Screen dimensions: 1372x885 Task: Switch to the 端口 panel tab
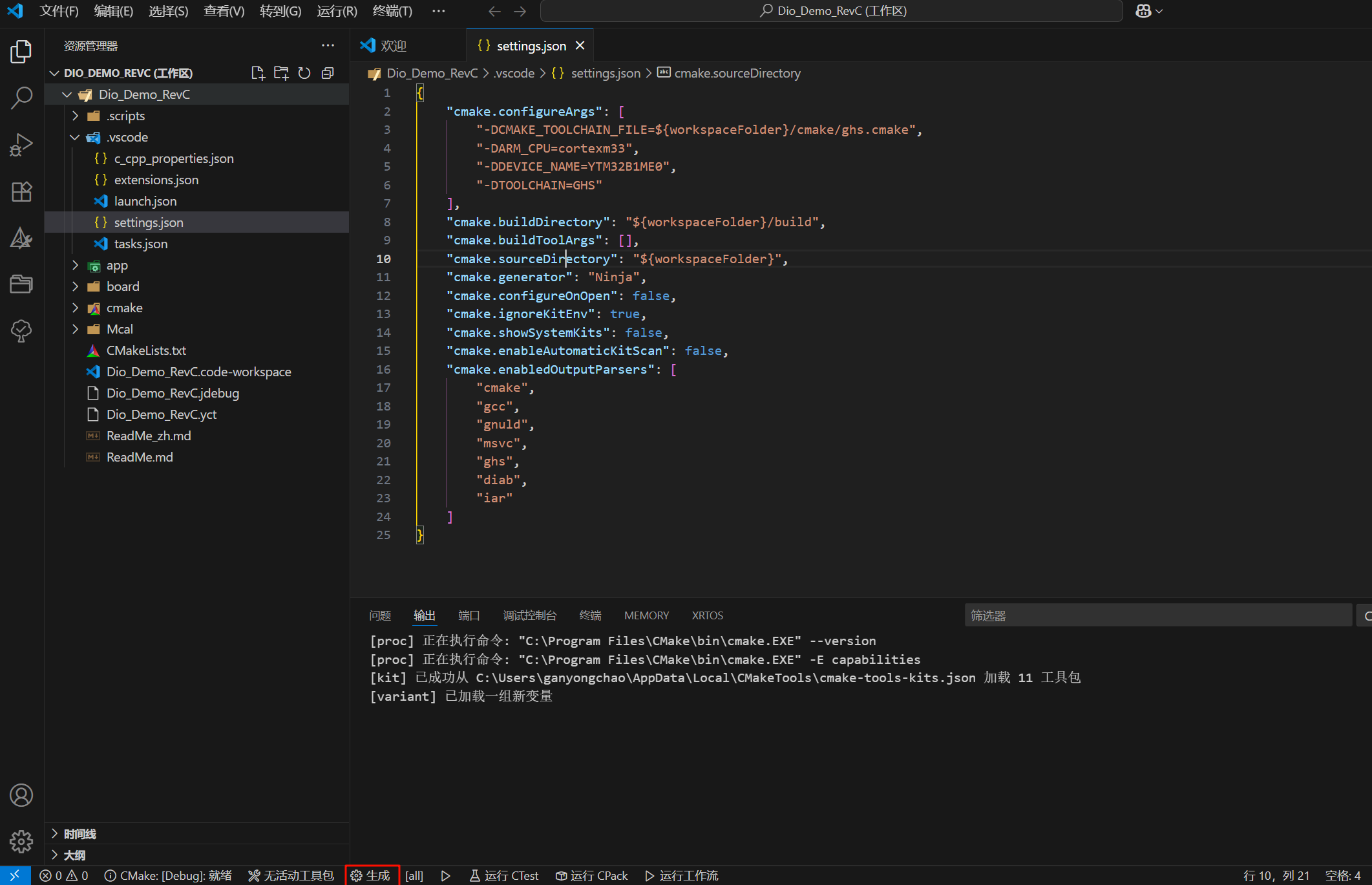[469, 615]
